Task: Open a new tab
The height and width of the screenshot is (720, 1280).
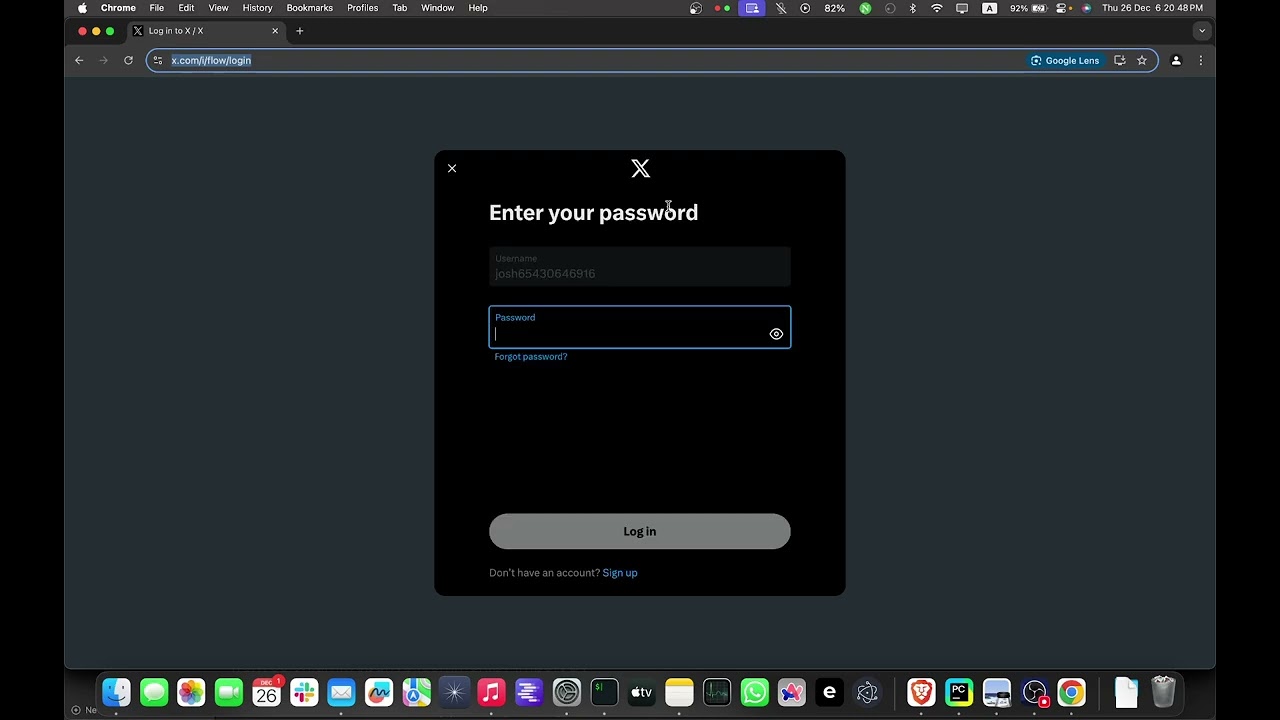Action: (299, 31)
